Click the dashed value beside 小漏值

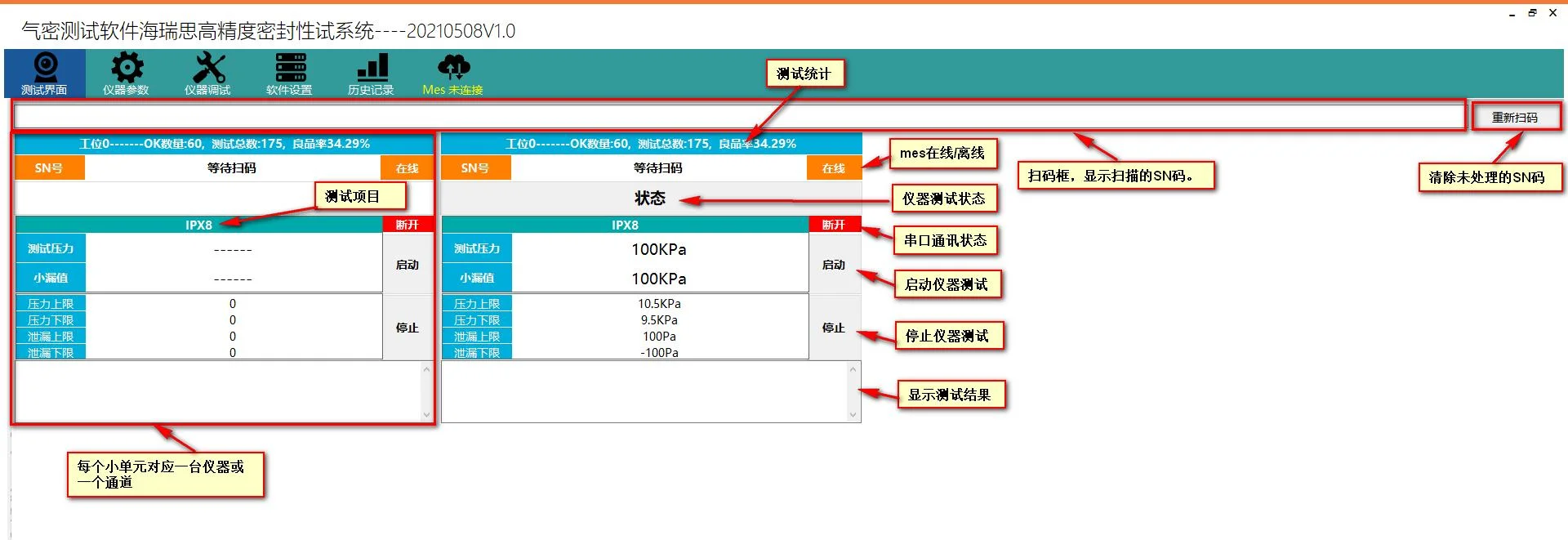233,279
